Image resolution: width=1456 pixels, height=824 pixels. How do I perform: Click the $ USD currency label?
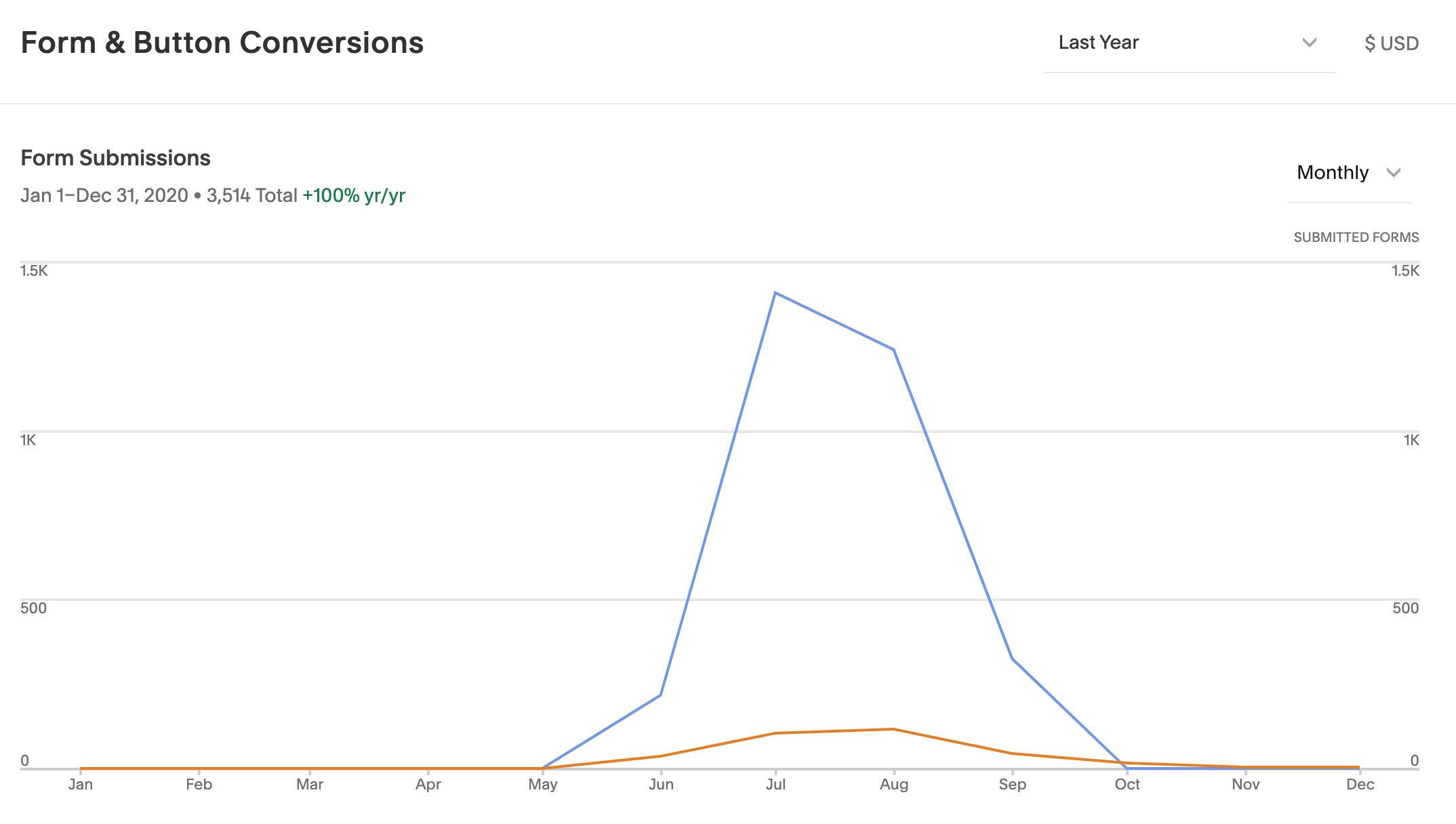coord(1391,43)
